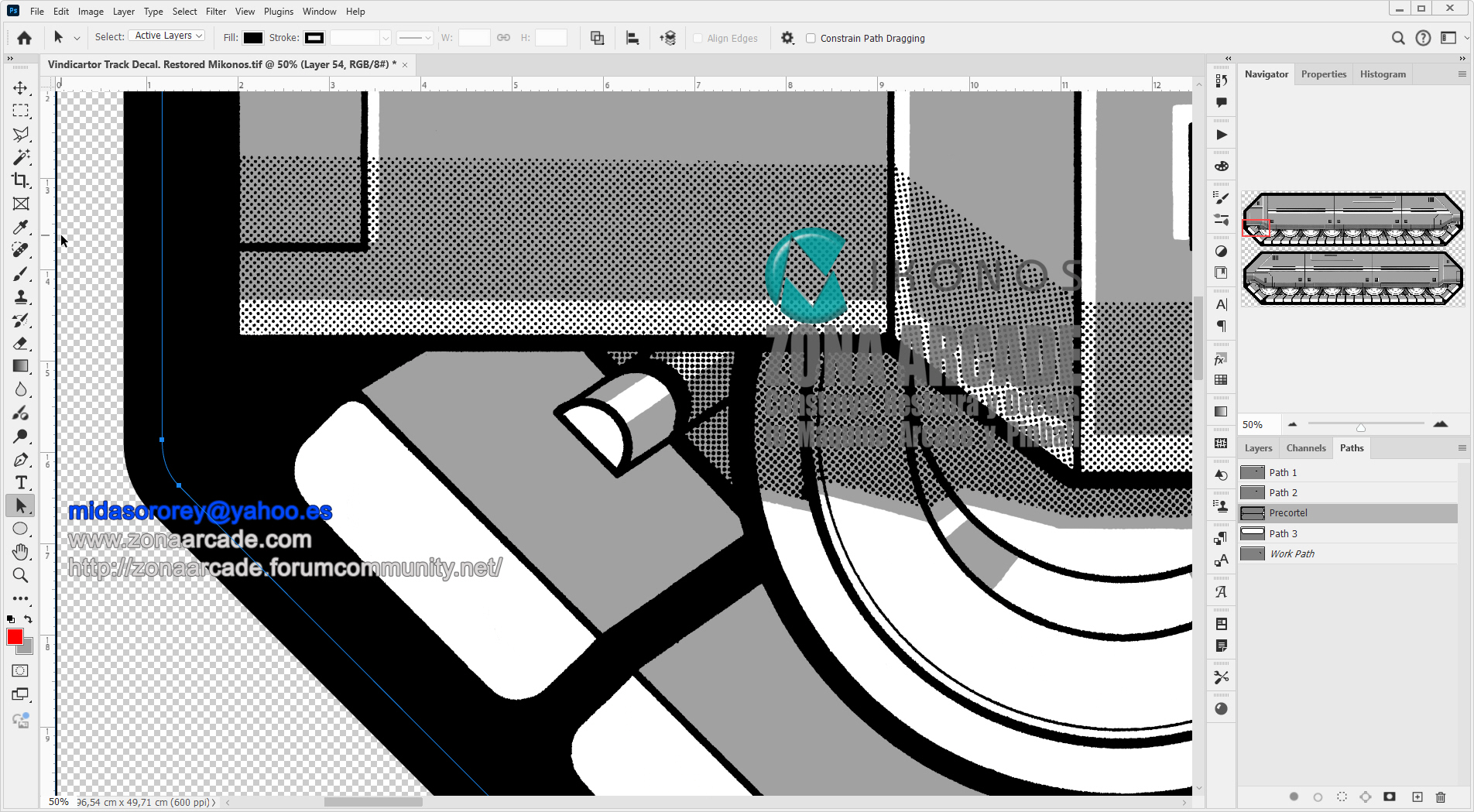Select the Zoom tool in toolbar
Screen dimensions: 1474x812
[x=21, y=575]
